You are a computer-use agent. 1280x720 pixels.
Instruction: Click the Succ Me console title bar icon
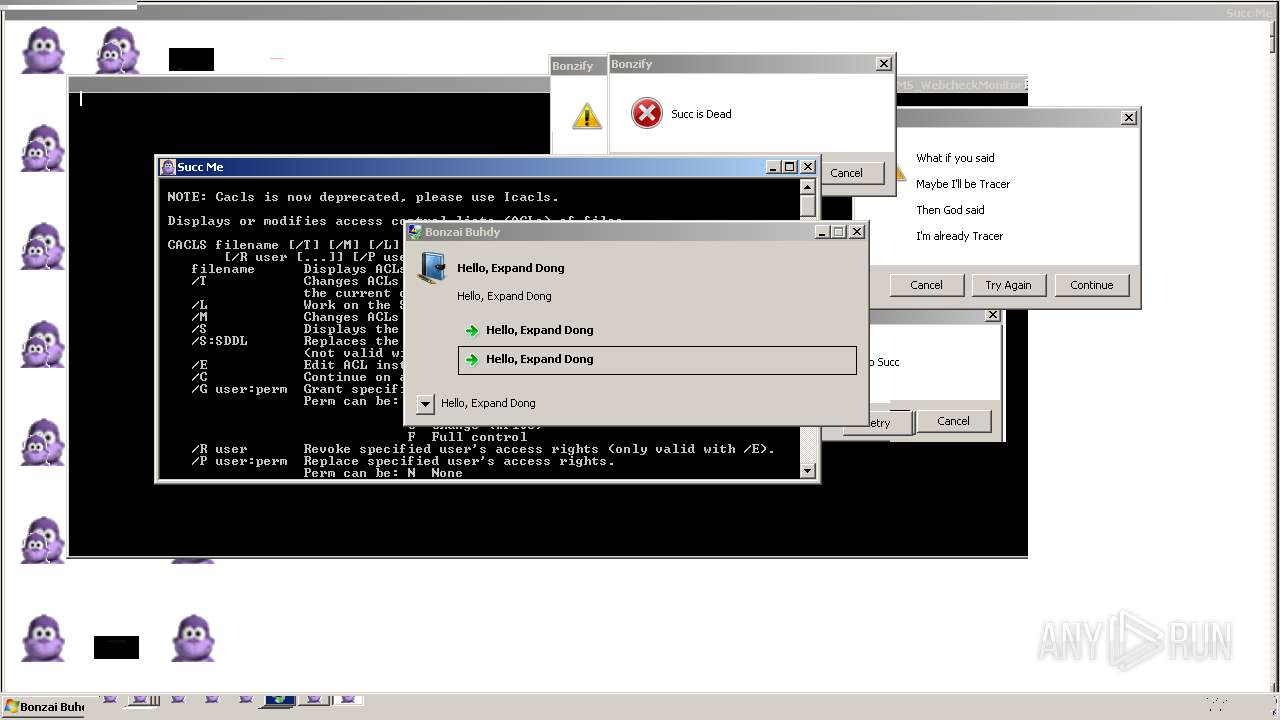click(x=168, y=167)
